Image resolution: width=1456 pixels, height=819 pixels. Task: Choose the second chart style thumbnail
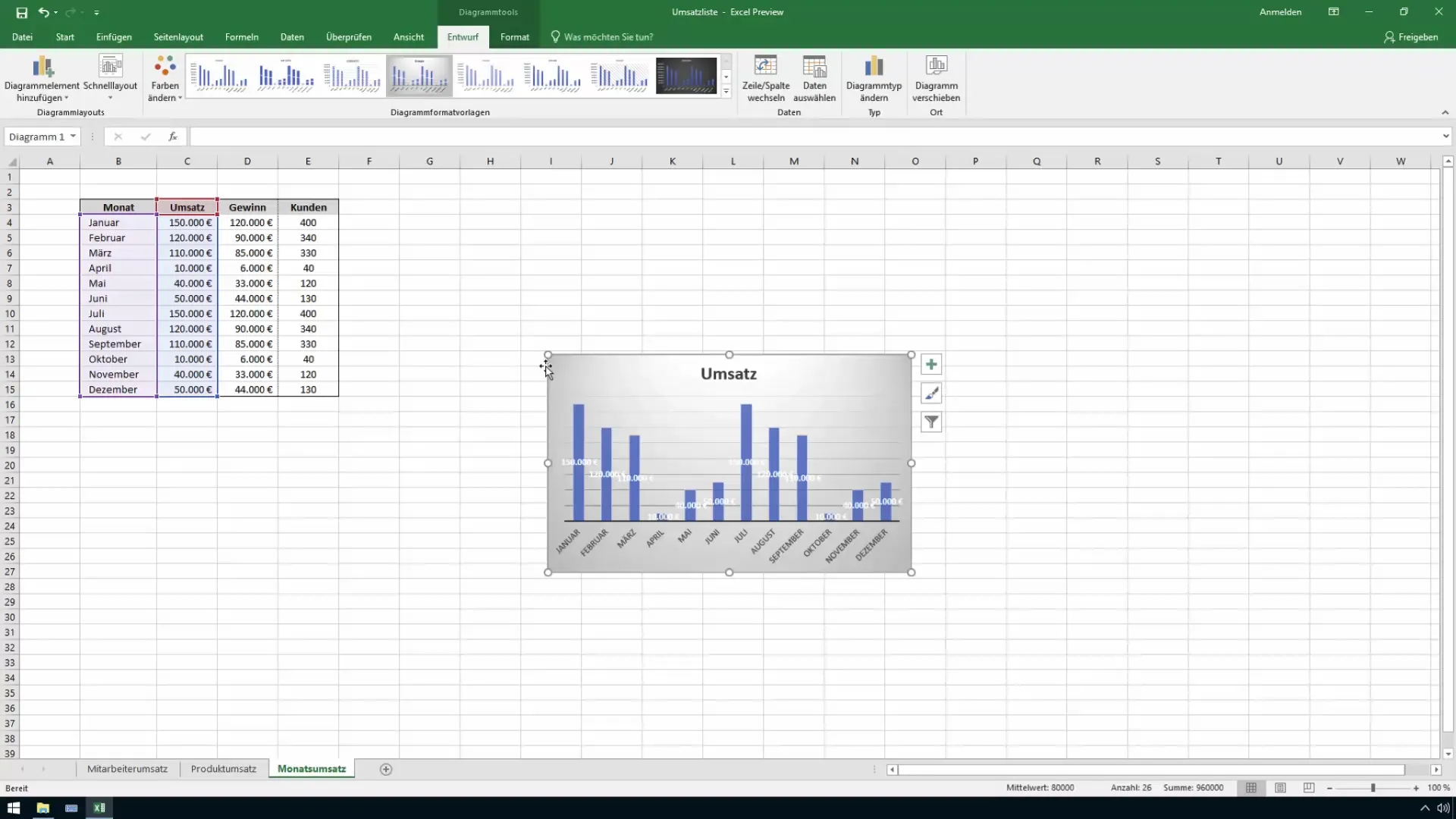click(x=286, y=76)
